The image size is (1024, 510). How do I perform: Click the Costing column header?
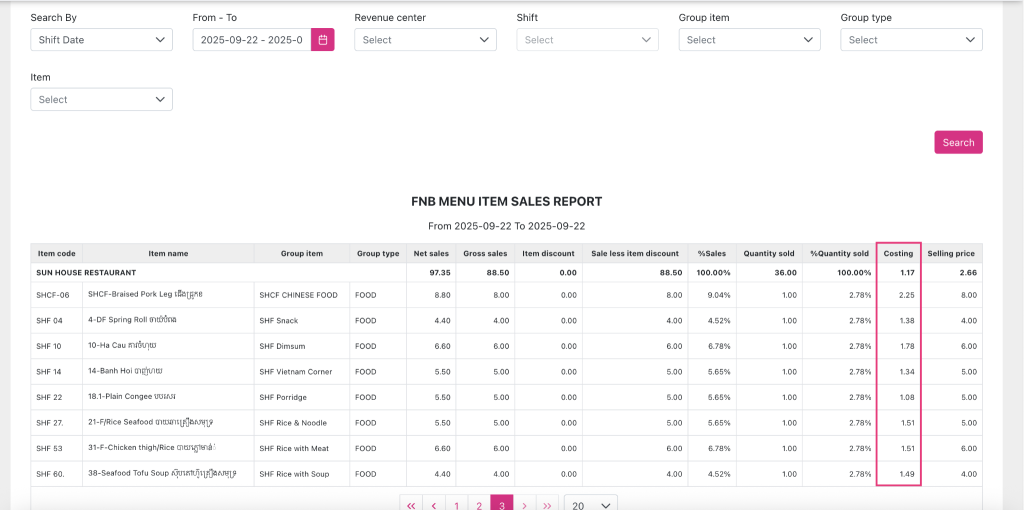click(898, 254)
